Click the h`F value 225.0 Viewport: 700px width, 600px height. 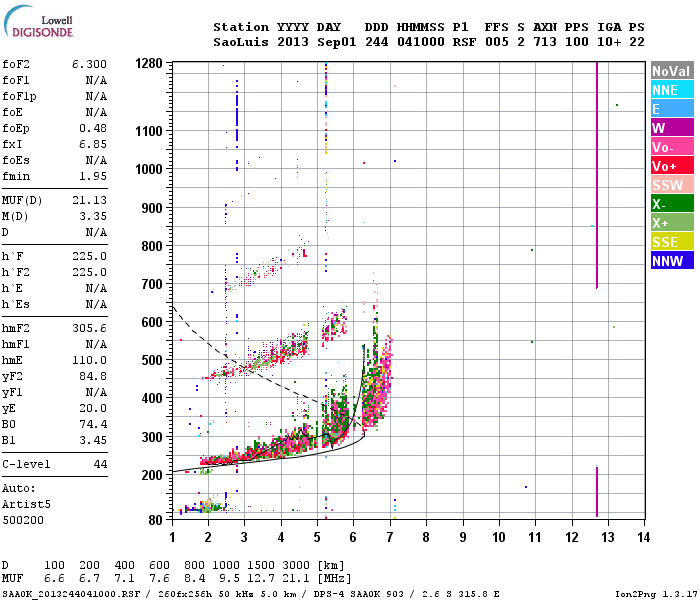89,256
